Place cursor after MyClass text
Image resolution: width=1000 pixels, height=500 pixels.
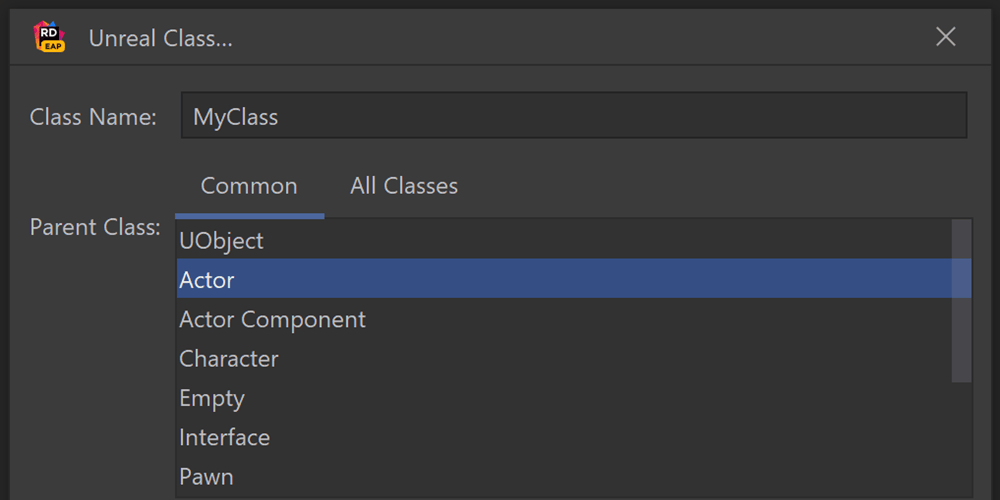click(281, 117)
